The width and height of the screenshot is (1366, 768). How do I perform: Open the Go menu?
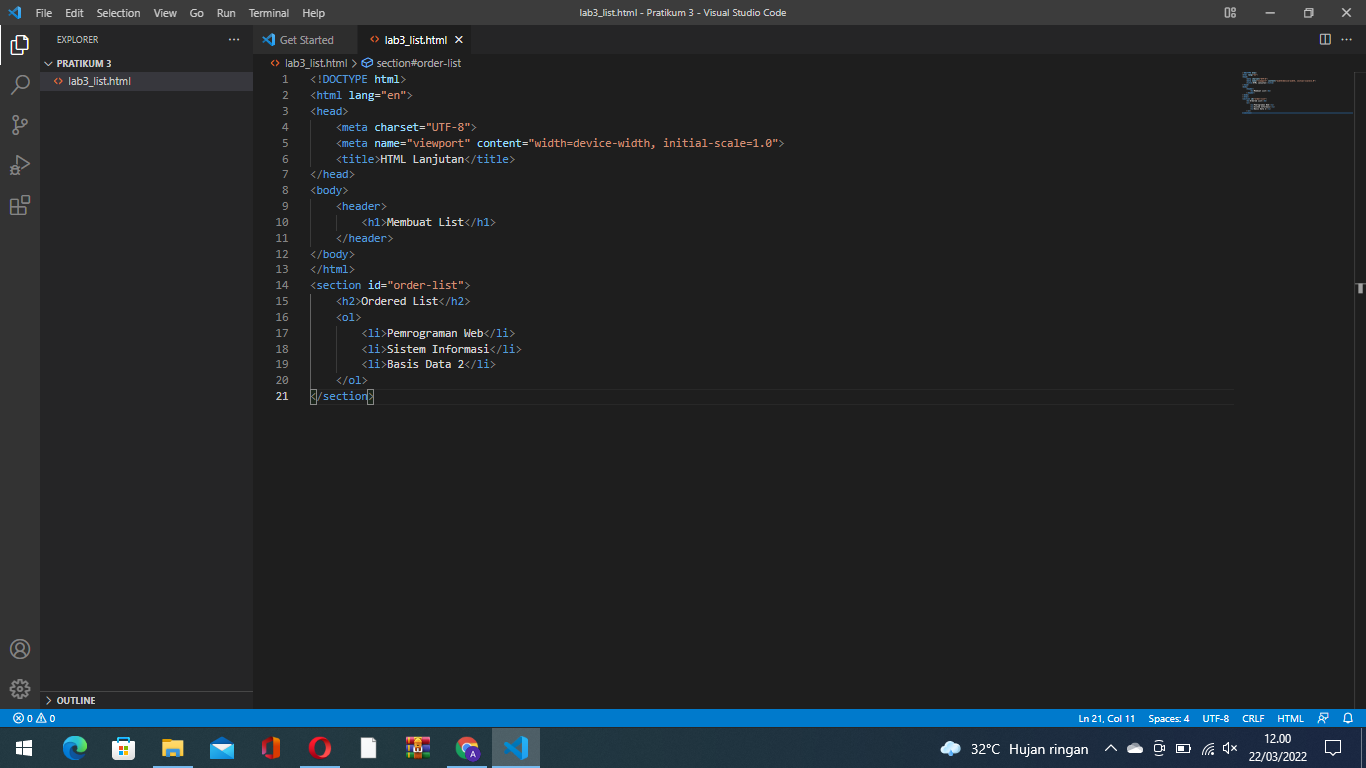pos(197,13)
